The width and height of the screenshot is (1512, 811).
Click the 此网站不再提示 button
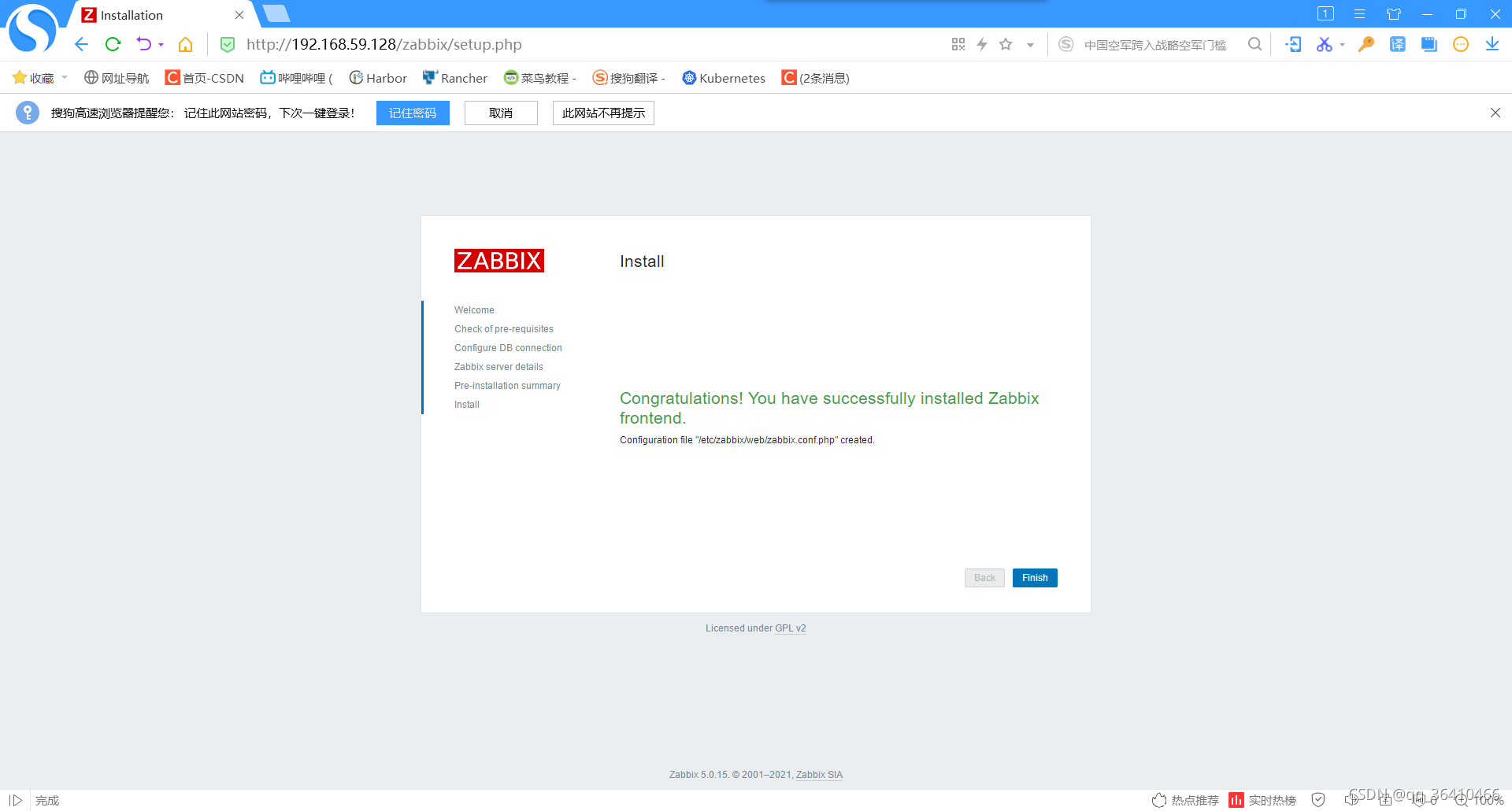[603, 113]
